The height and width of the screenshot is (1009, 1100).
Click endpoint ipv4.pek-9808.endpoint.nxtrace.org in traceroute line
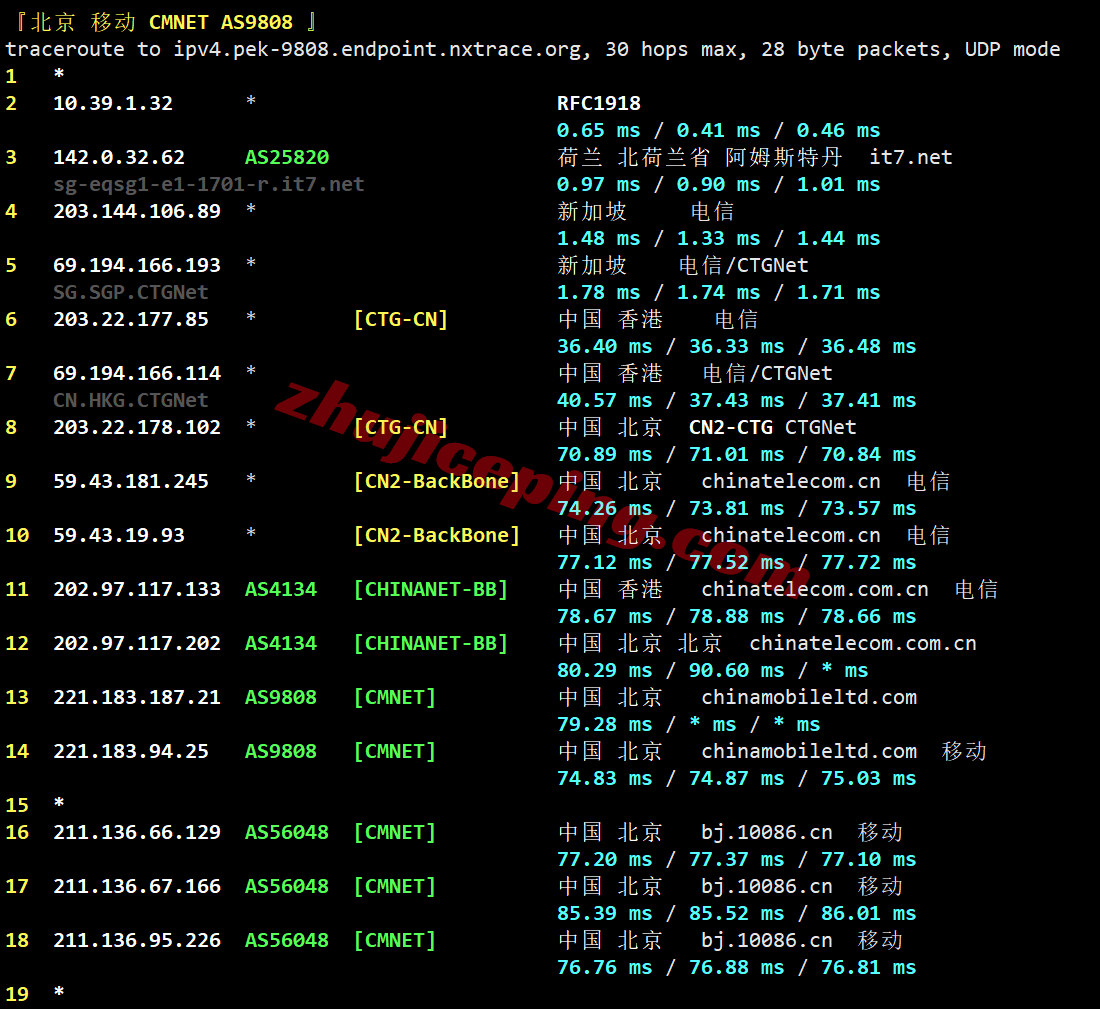[377, 49]
